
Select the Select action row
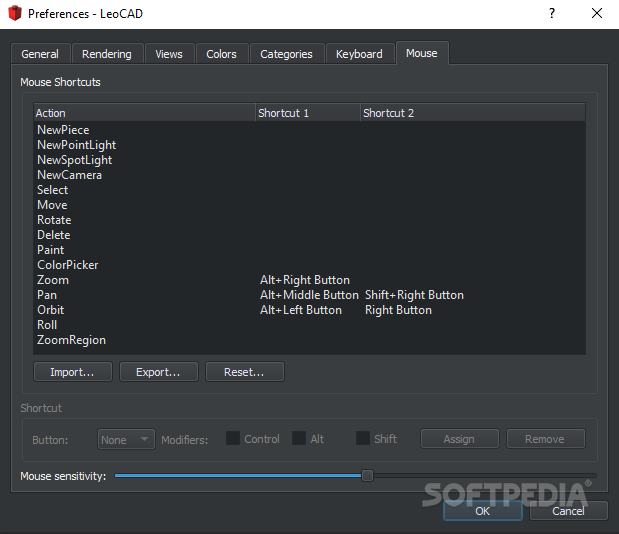pos(309,190)
